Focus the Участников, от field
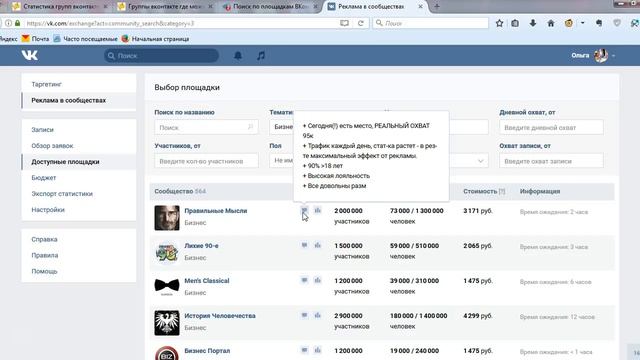 coord(206,161)
